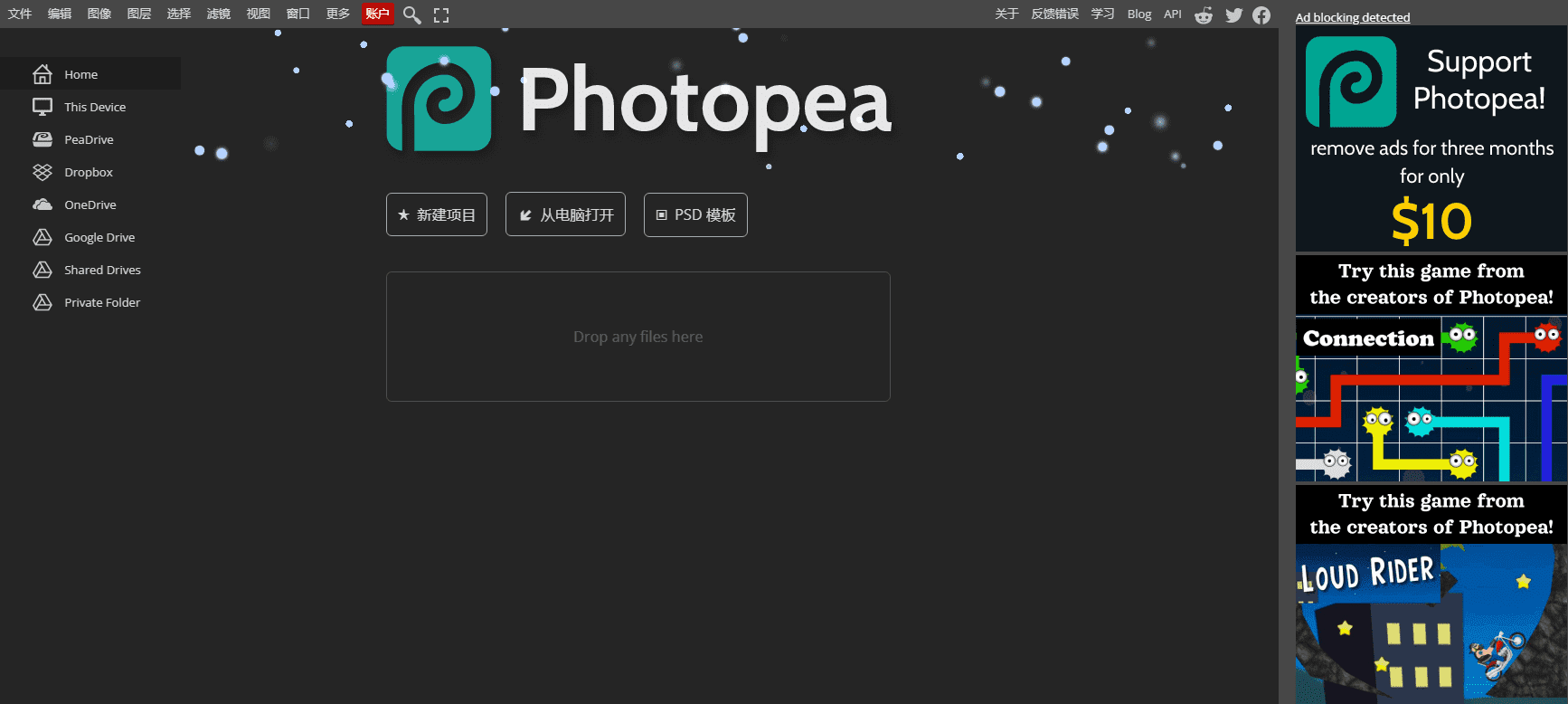Click the This Device monitor icon
This screenshot has height=704, width=1568.
(43, 107)
